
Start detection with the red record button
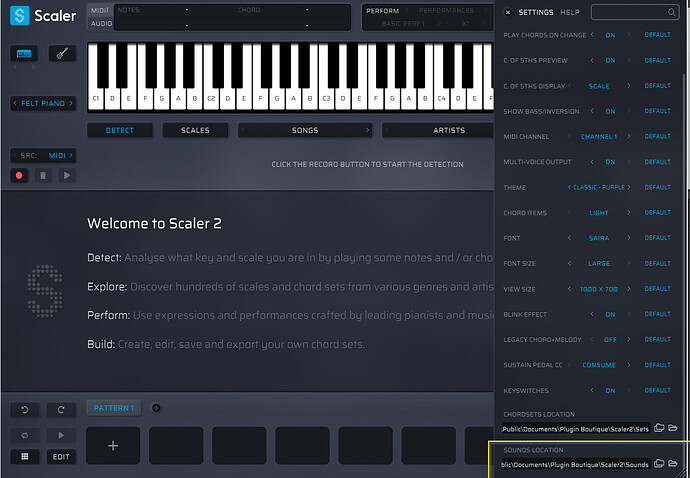19,176
